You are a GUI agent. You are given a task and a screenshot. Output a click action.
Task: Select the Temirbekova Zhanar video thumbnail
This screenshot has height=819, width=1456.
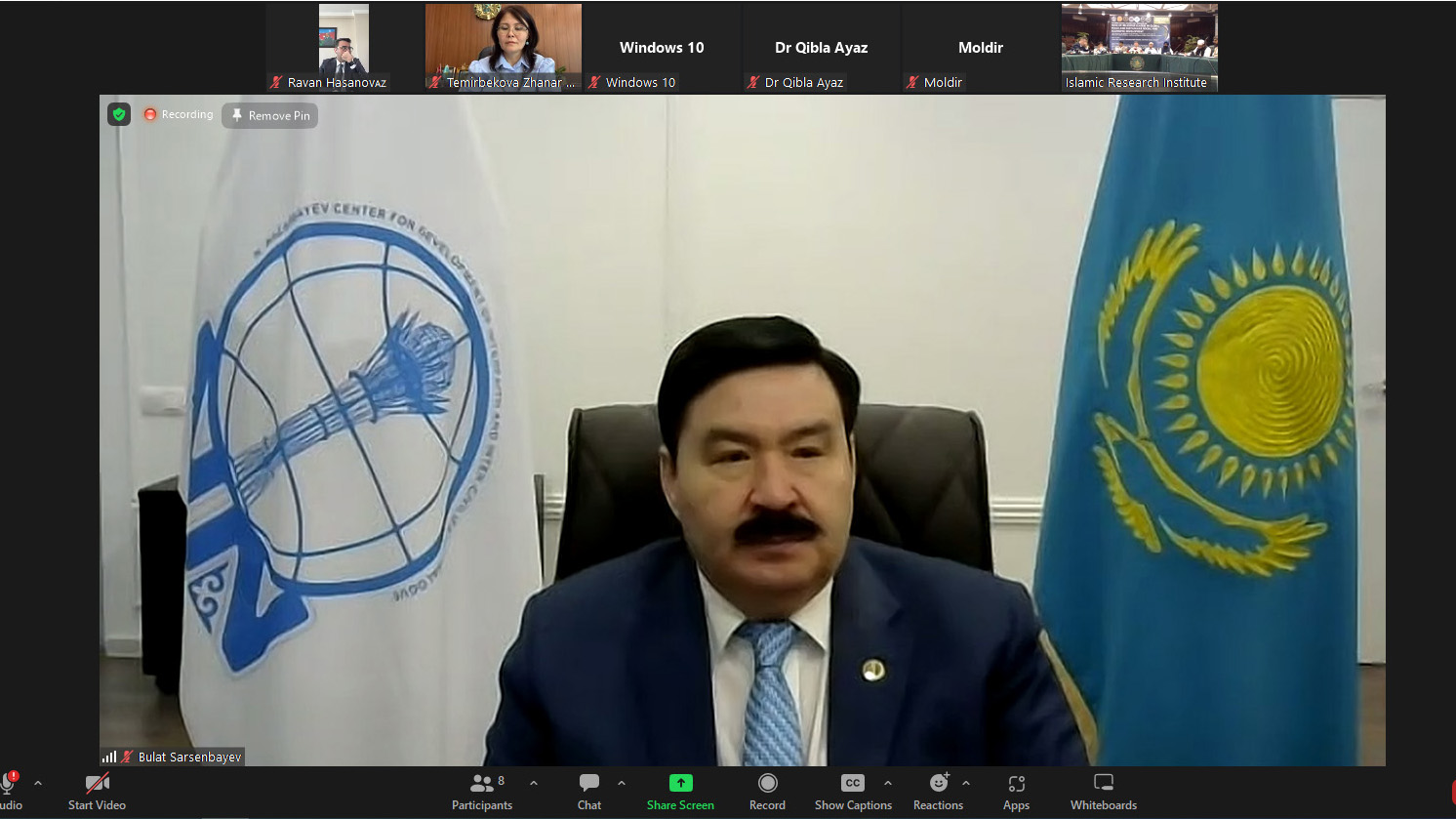pos(503,47)
